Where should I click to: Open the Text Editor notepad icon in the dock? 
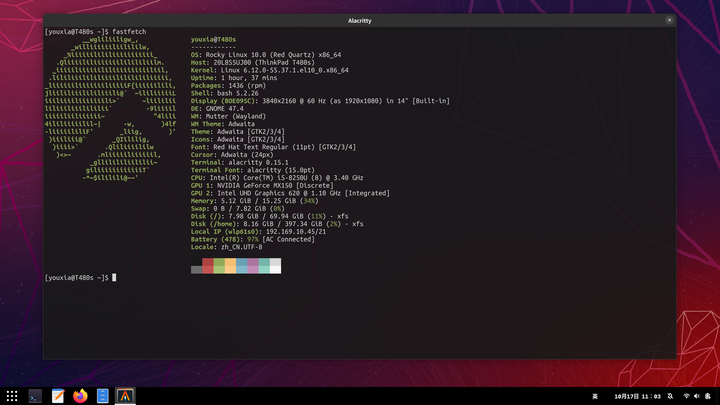(58, 396)
